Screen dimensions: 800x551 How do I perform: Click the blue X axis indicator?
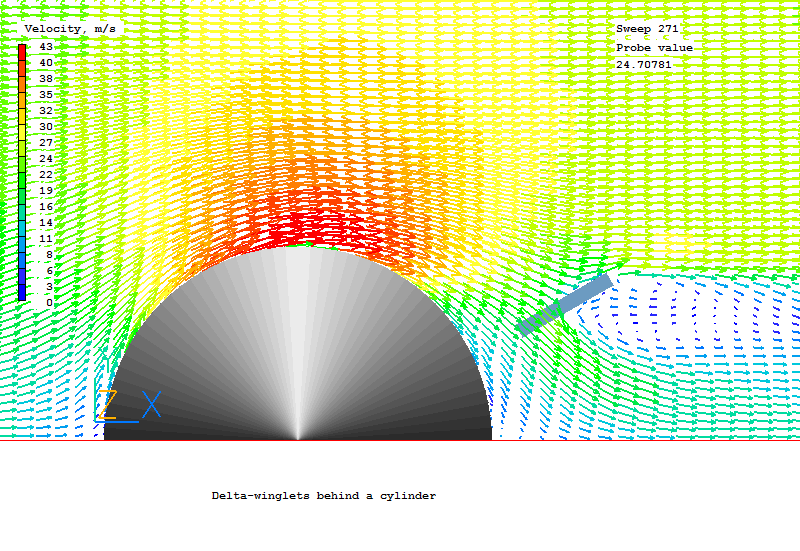(x=151, y=405)
